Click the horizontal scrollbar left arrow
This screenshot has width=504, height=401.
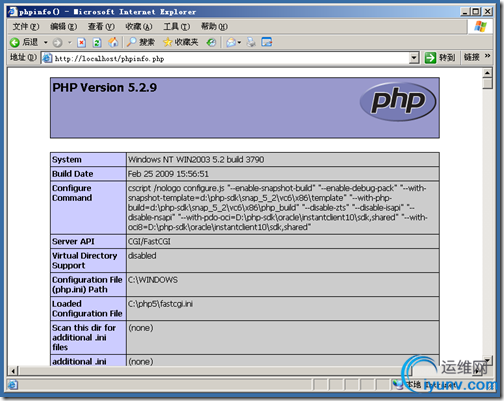(x=13, y=371)
